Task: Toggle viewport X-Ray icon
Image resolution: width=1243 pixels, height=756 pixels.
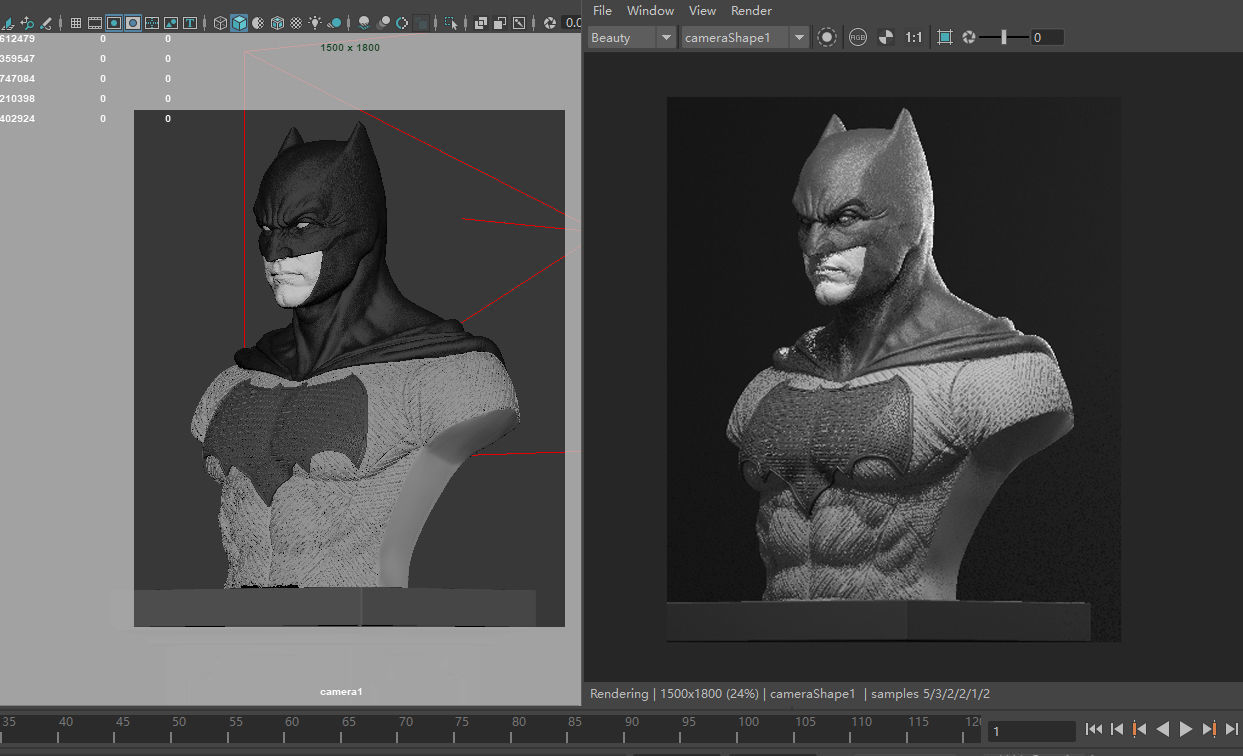Action: pos(481,22)
